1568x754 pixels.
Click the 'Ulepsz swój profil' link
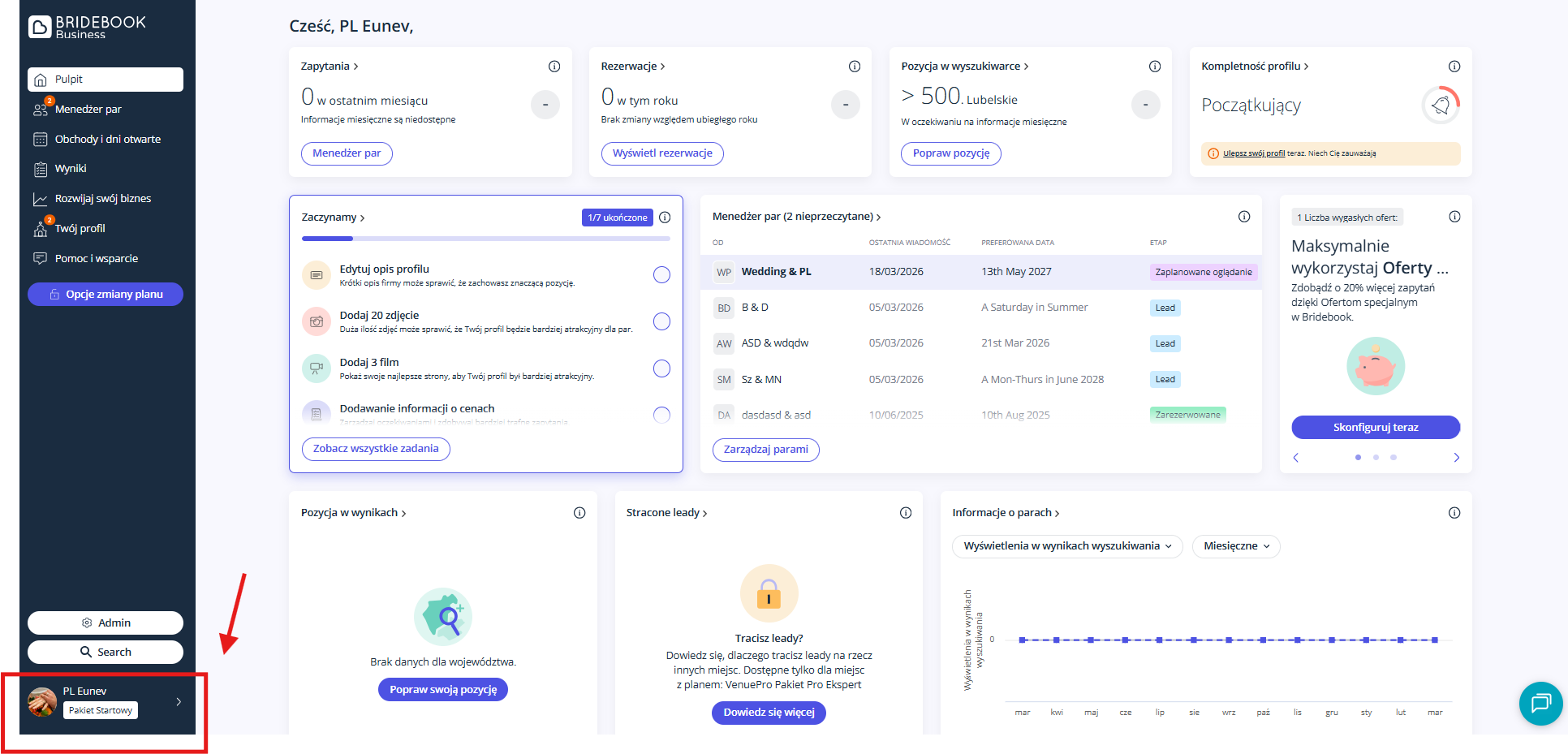point(1253,153)
